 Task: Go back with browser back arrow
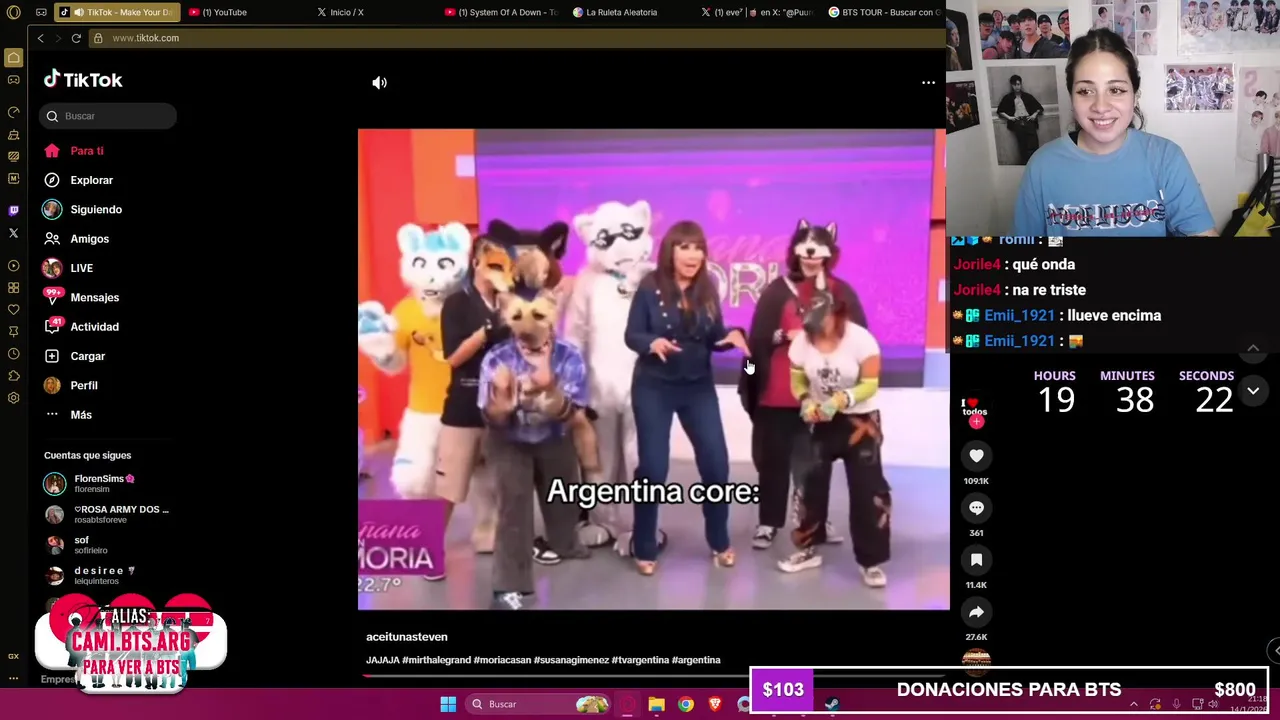coord(40,38)
